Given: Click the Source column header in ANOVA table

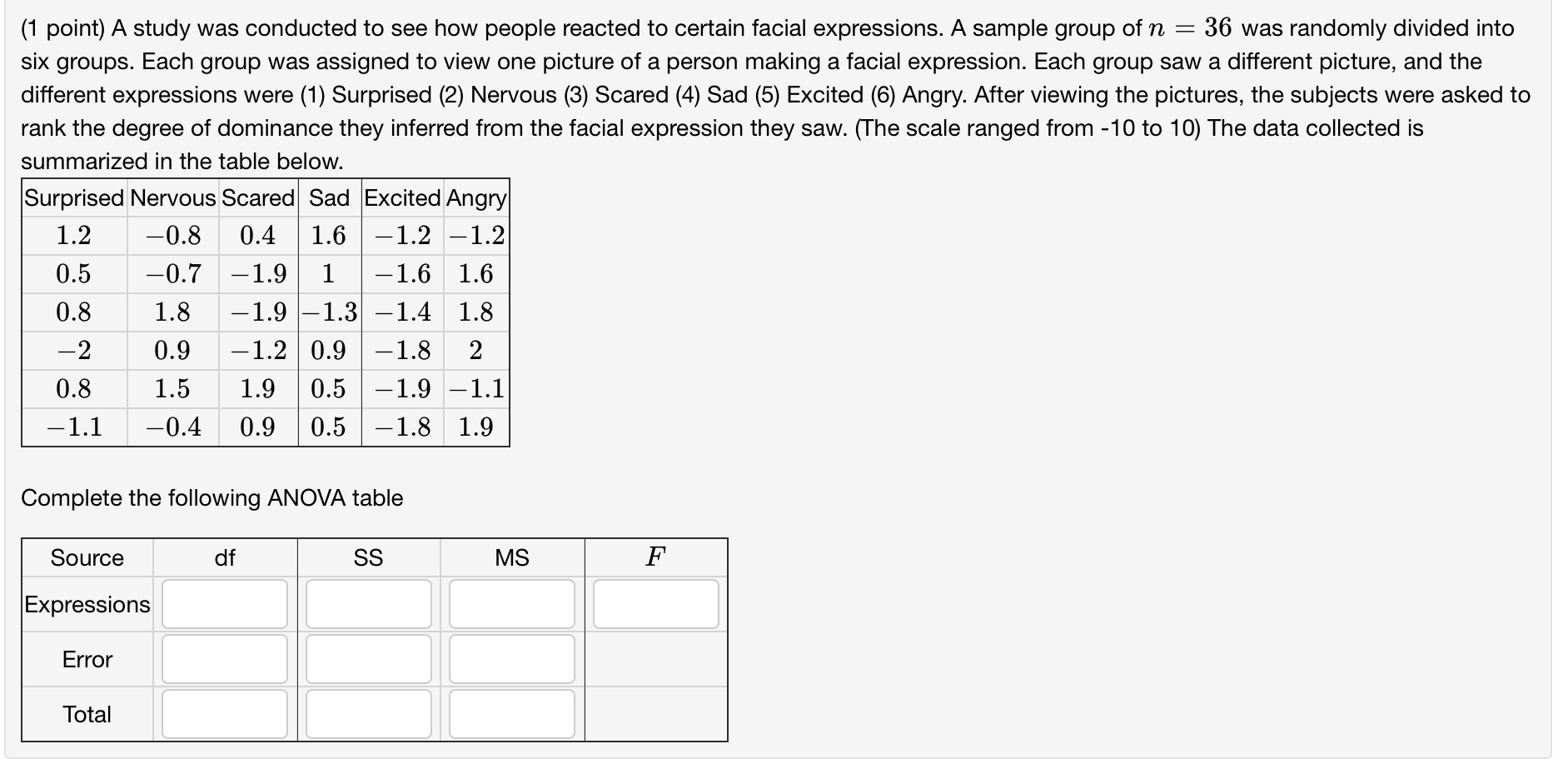Looking at the screenshot, I should click(86, 558).
